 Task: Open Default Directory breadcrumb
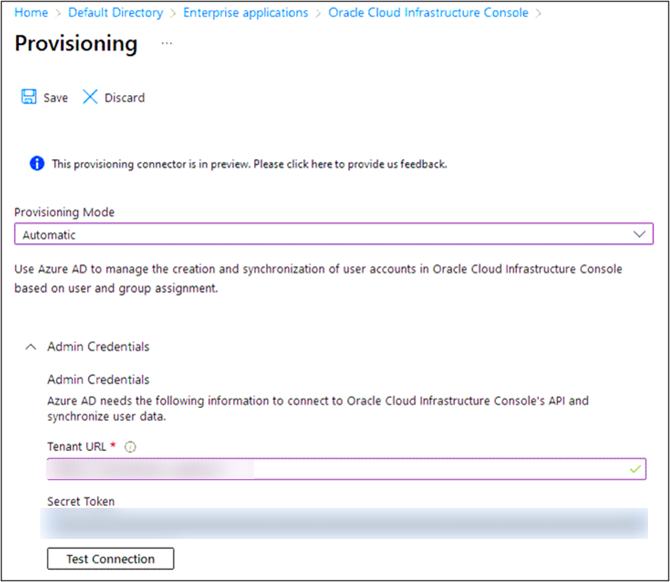click(x=115, y=13)
